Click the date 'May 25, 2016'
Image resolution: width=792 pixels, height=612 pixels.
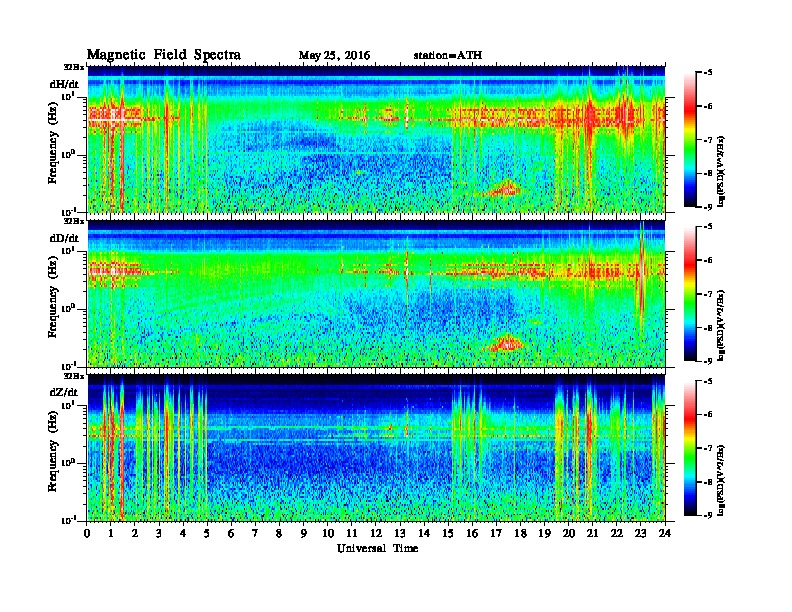click(x=334, y=56)
